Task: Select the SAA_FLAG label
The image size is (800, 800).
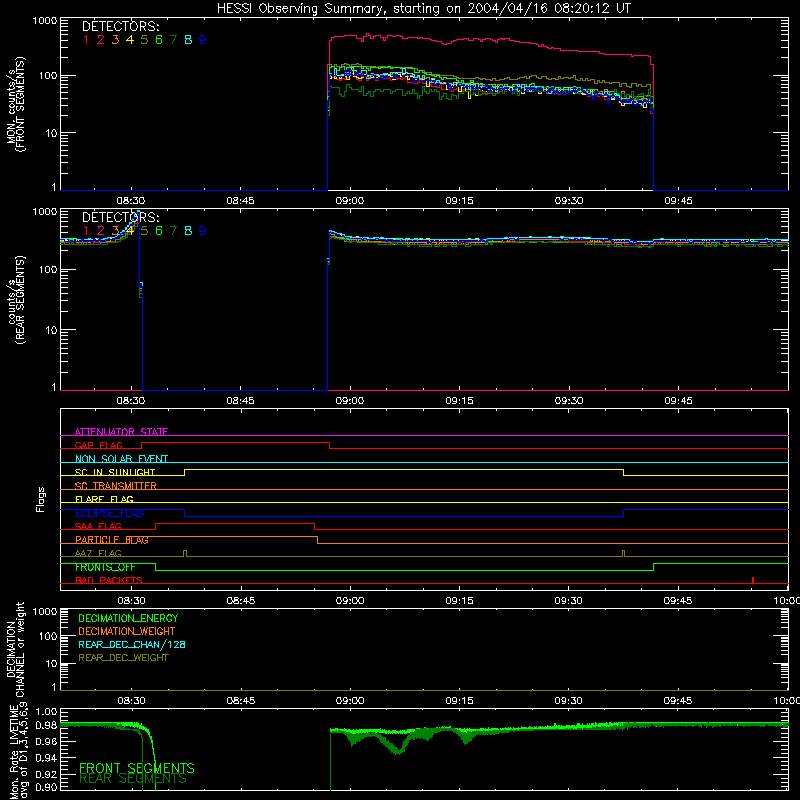Action: (98, 527)
